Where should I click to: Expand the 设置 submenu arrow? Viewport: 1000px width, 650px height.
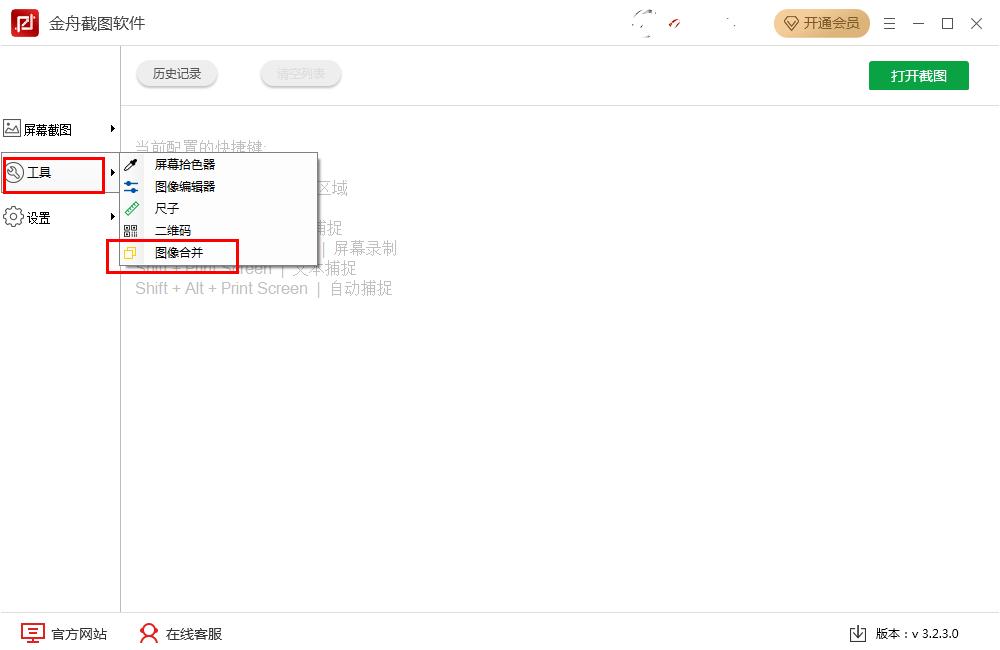point(113,217)
